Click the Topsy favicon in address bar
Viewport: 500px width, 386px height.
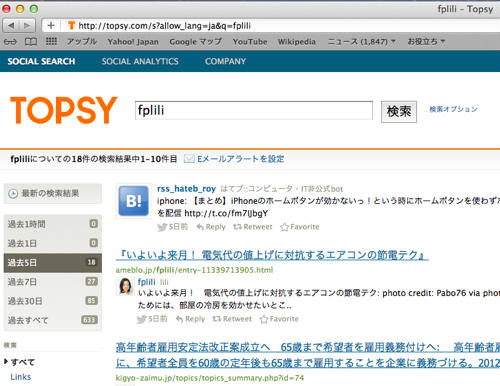71,25
